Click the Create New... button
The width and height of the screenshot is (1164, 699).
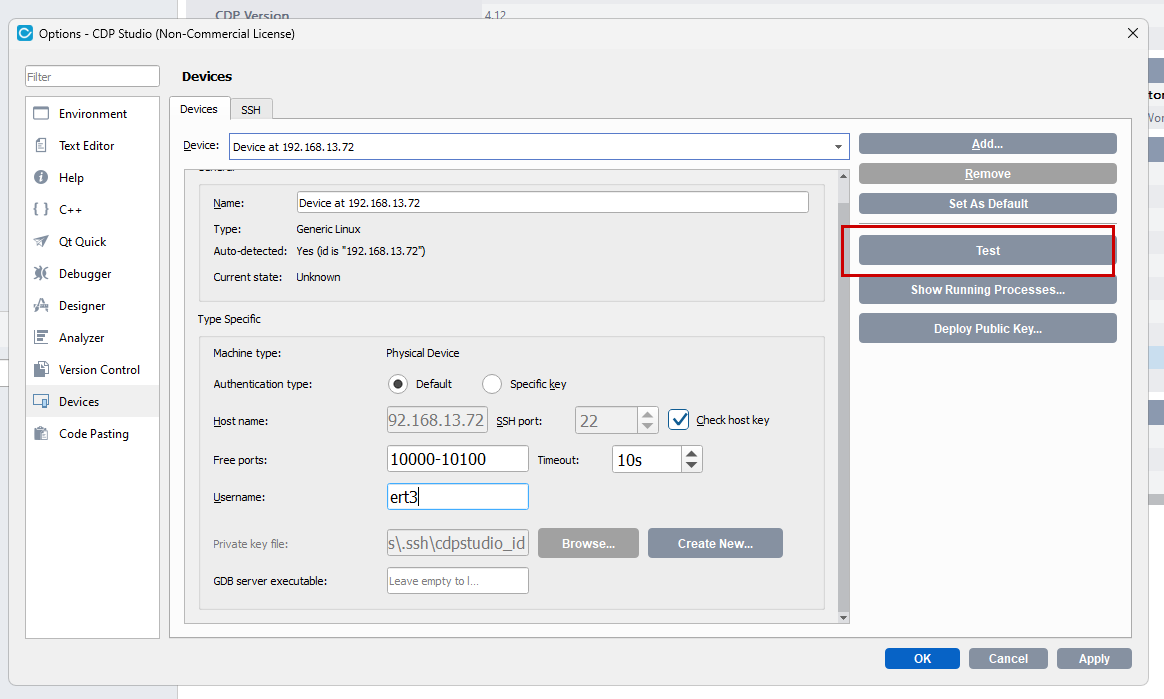pyautogui.click(x=715, y=543)
